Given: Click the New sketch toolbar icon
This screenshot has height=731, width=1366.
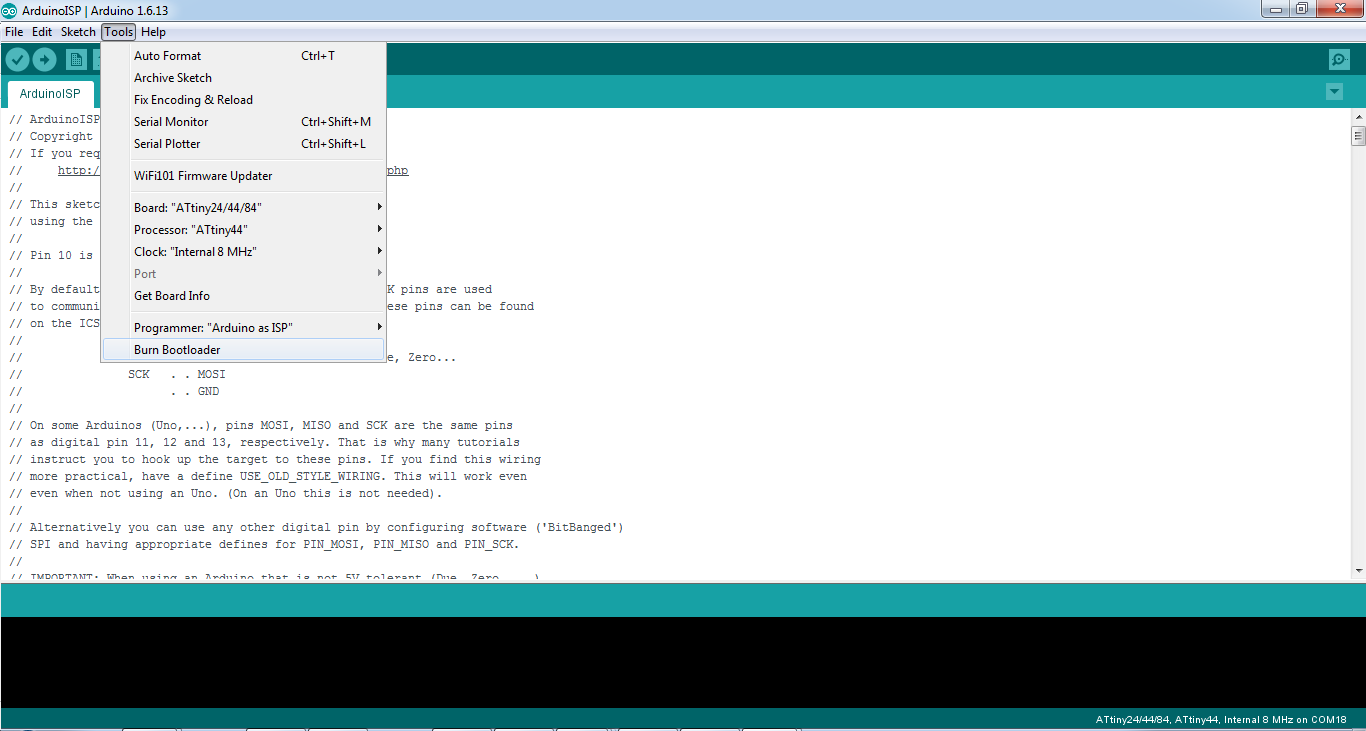Looking at the screenshot, I should tap(76, 59).
